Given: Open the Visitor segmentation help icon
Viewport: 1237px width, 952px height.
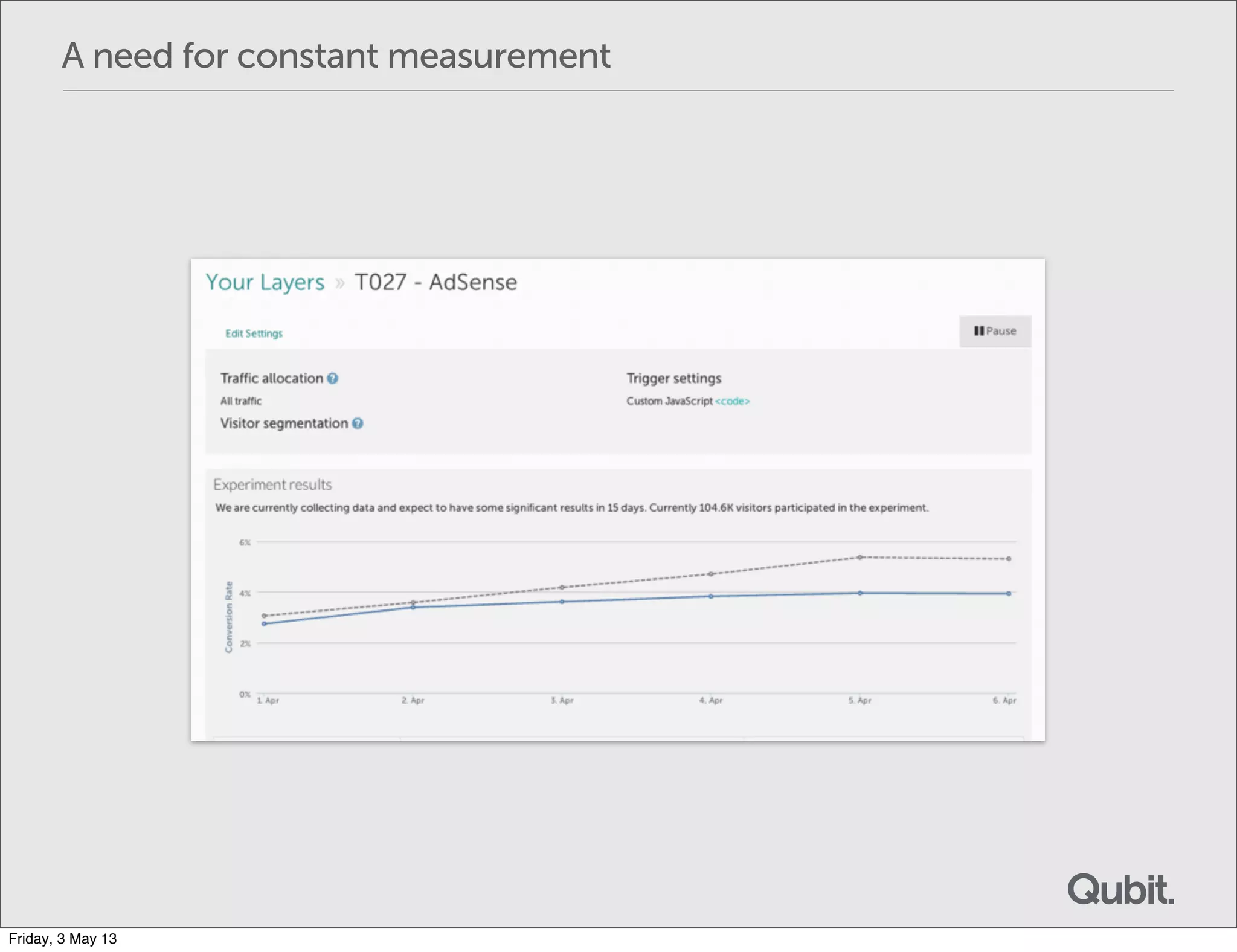Looking at the screenshot, I should tap(358, 423).
